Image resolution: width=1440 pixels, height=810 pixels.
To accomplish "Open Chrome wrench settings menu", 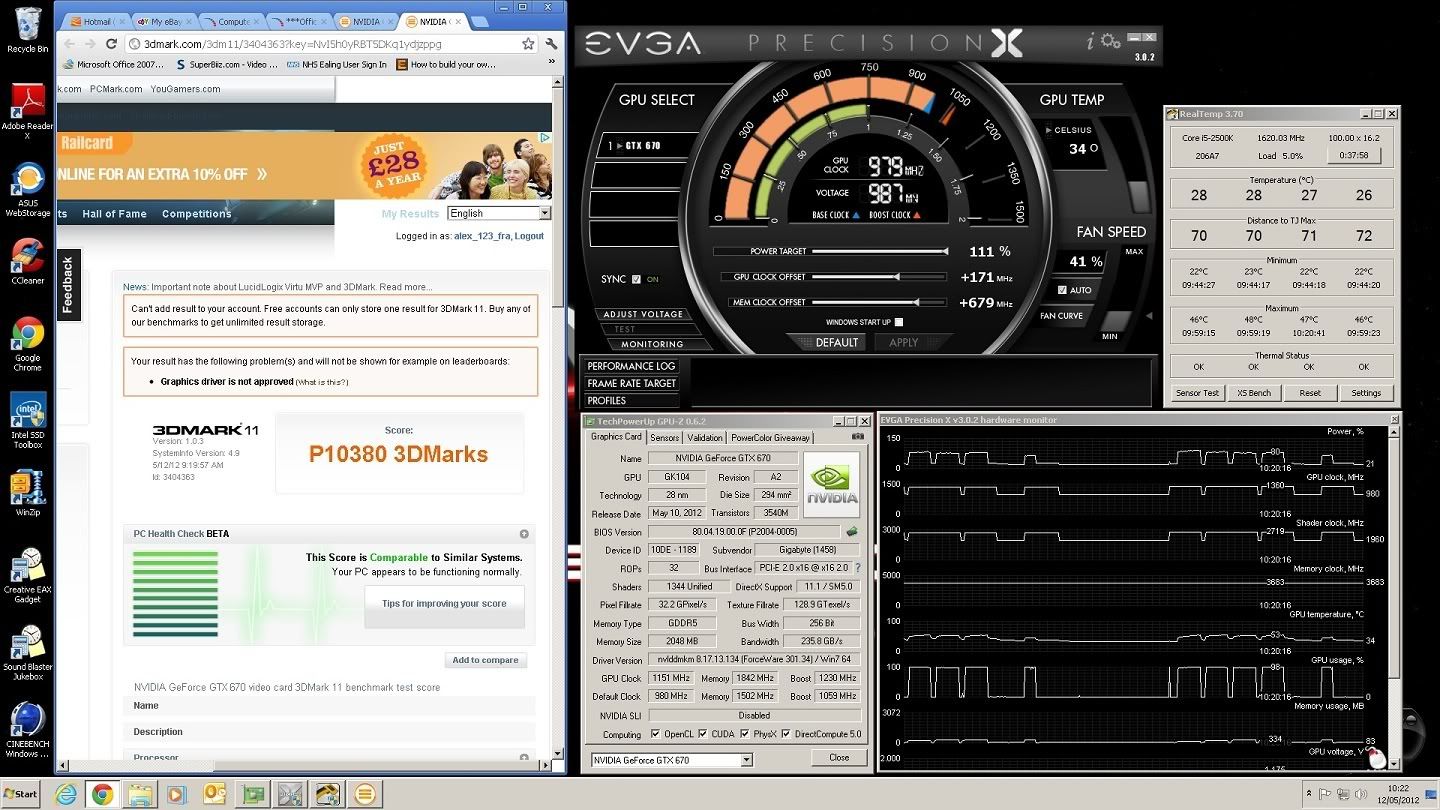I will pos(552,44).
